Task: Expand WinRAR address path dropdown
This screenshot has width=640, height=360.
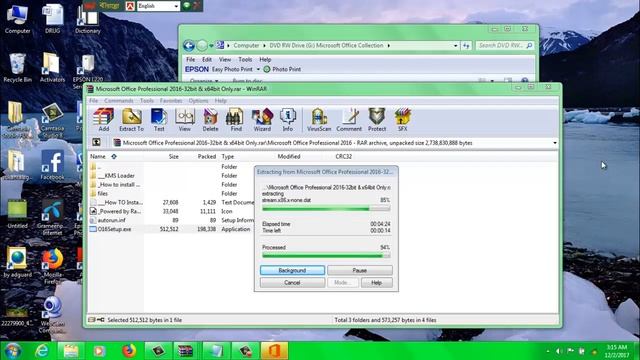Action: 554,143
